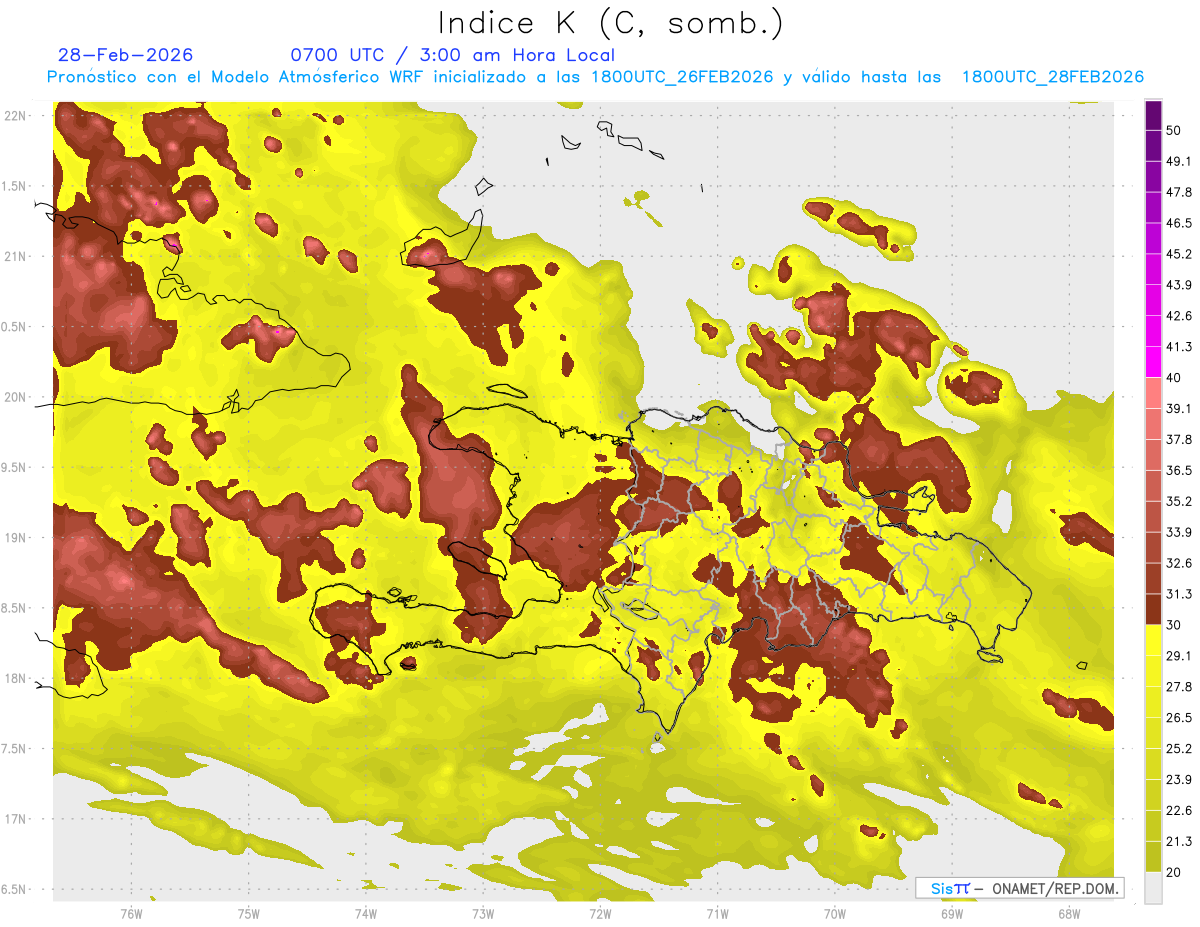Click the dark brown swatch between 31.3 and 30
Image resolution: width=1200 pixels, height=927 pixels.
pyautogui.click(x=1153, y=609)
